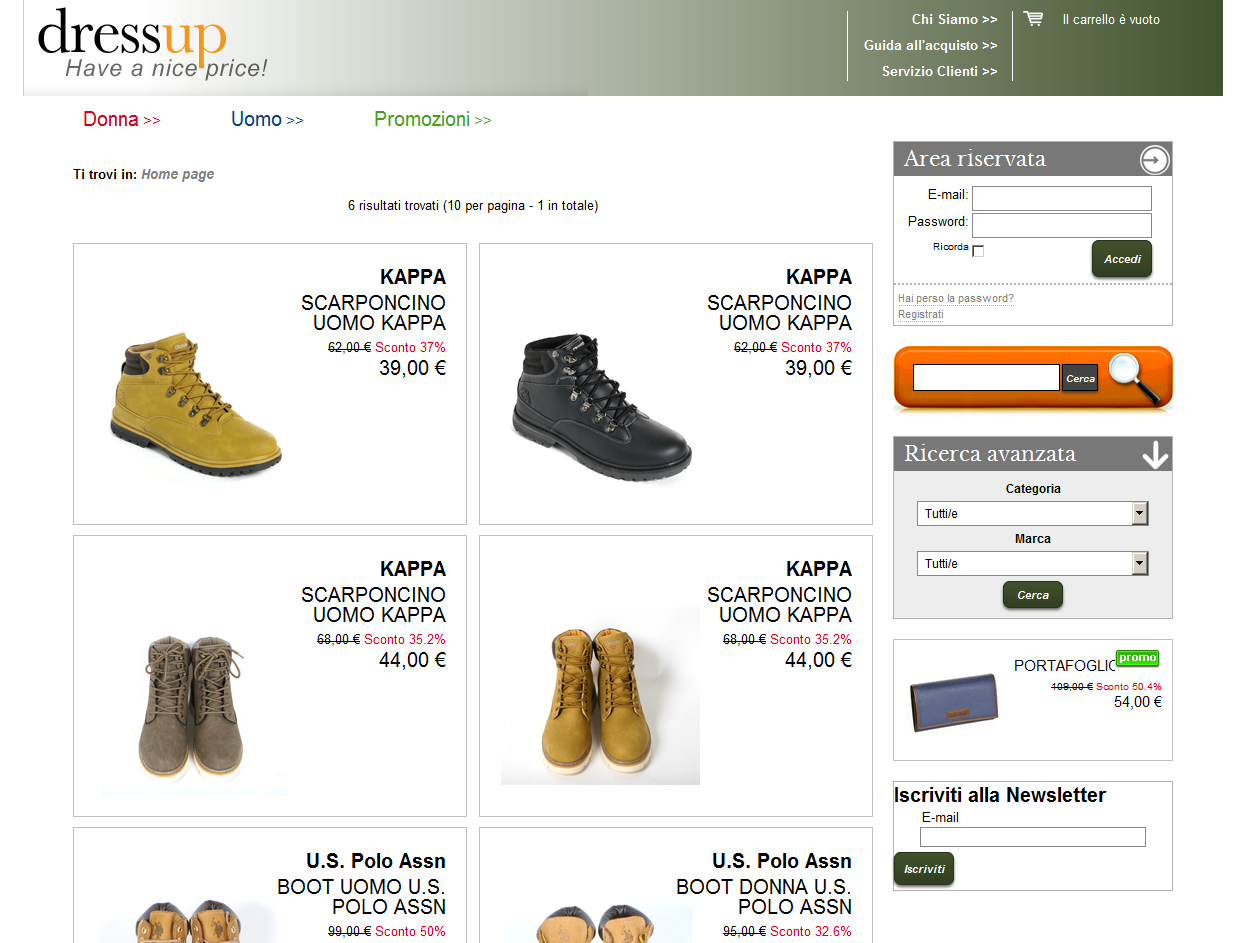Click the green promo badge on the wallet
The image size is (1242, 943).
click(x=1137, y=658)
